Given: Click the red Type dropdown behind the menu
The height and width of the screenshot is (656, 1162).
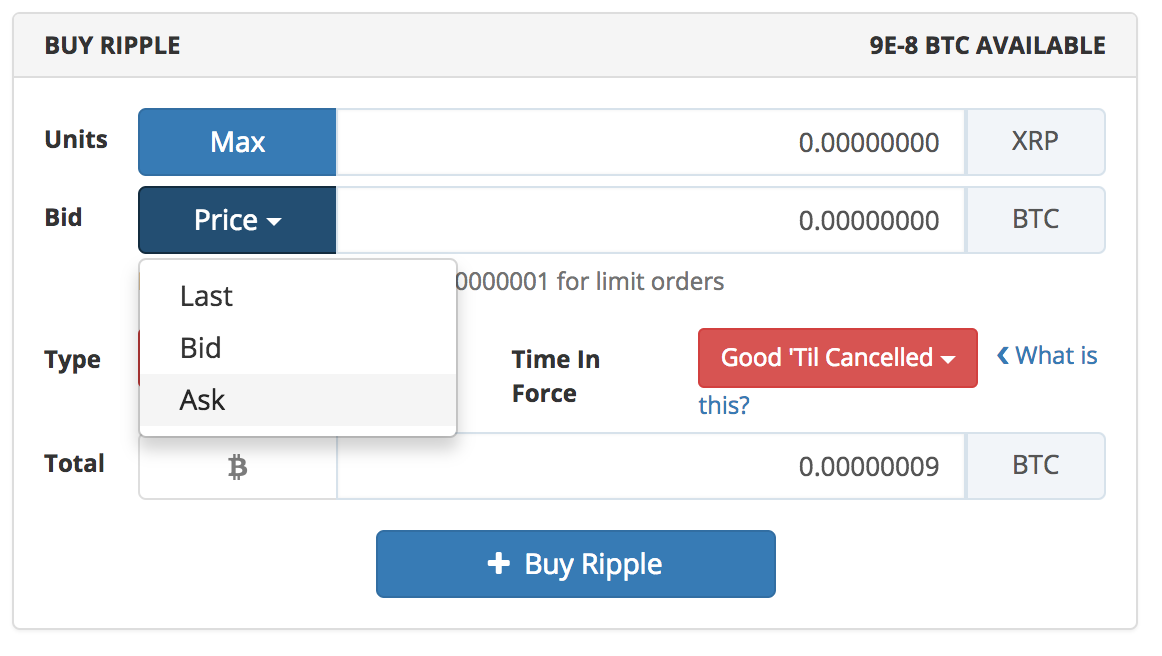Looking at the screenshot, I should pyautogui.click(x=138, y=358).
